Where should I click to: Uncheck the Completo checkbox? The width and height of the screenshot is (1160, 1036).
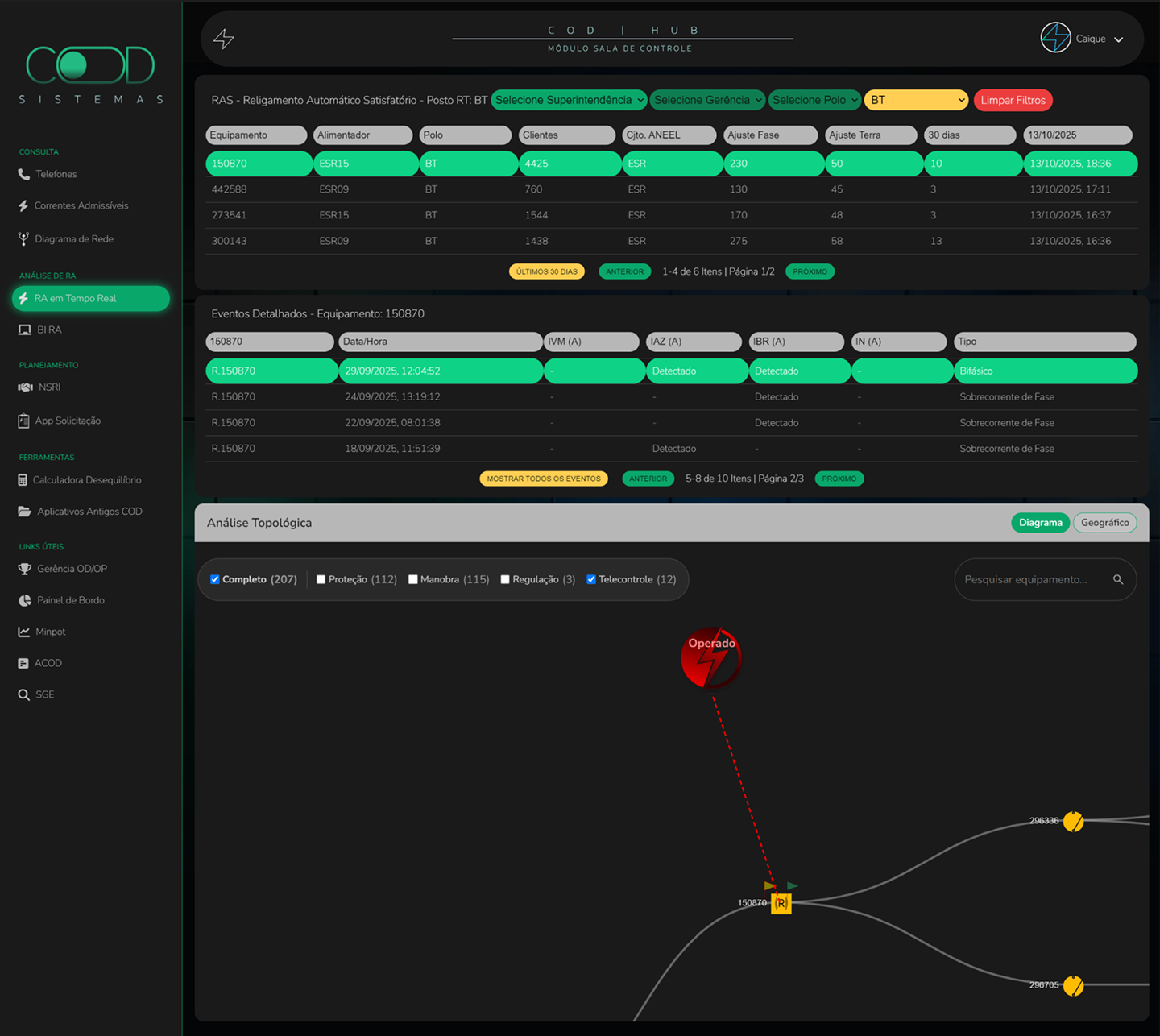(215, 579)
